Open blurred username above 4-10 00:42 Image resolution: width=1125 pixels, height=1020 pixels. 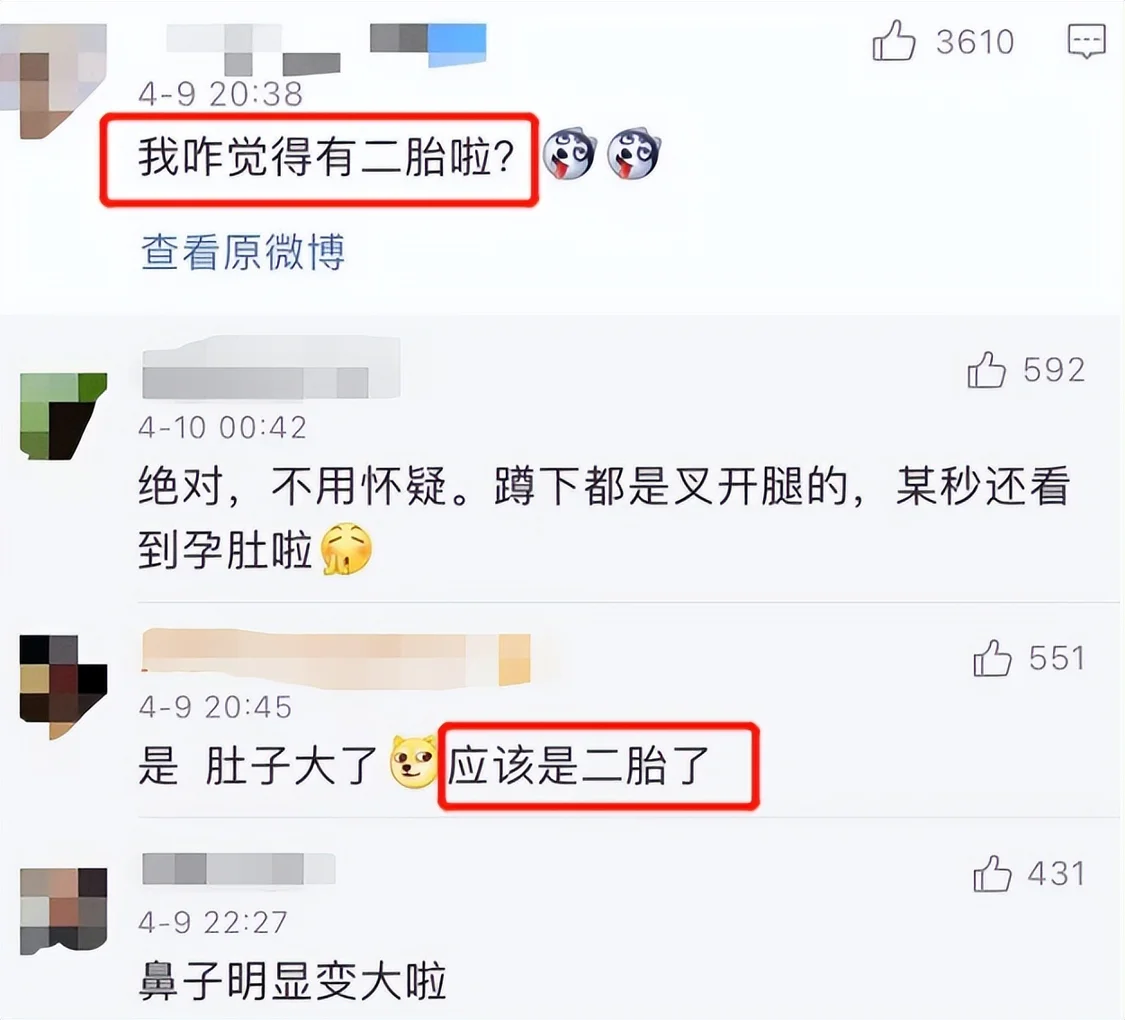[x=271, y=370]
